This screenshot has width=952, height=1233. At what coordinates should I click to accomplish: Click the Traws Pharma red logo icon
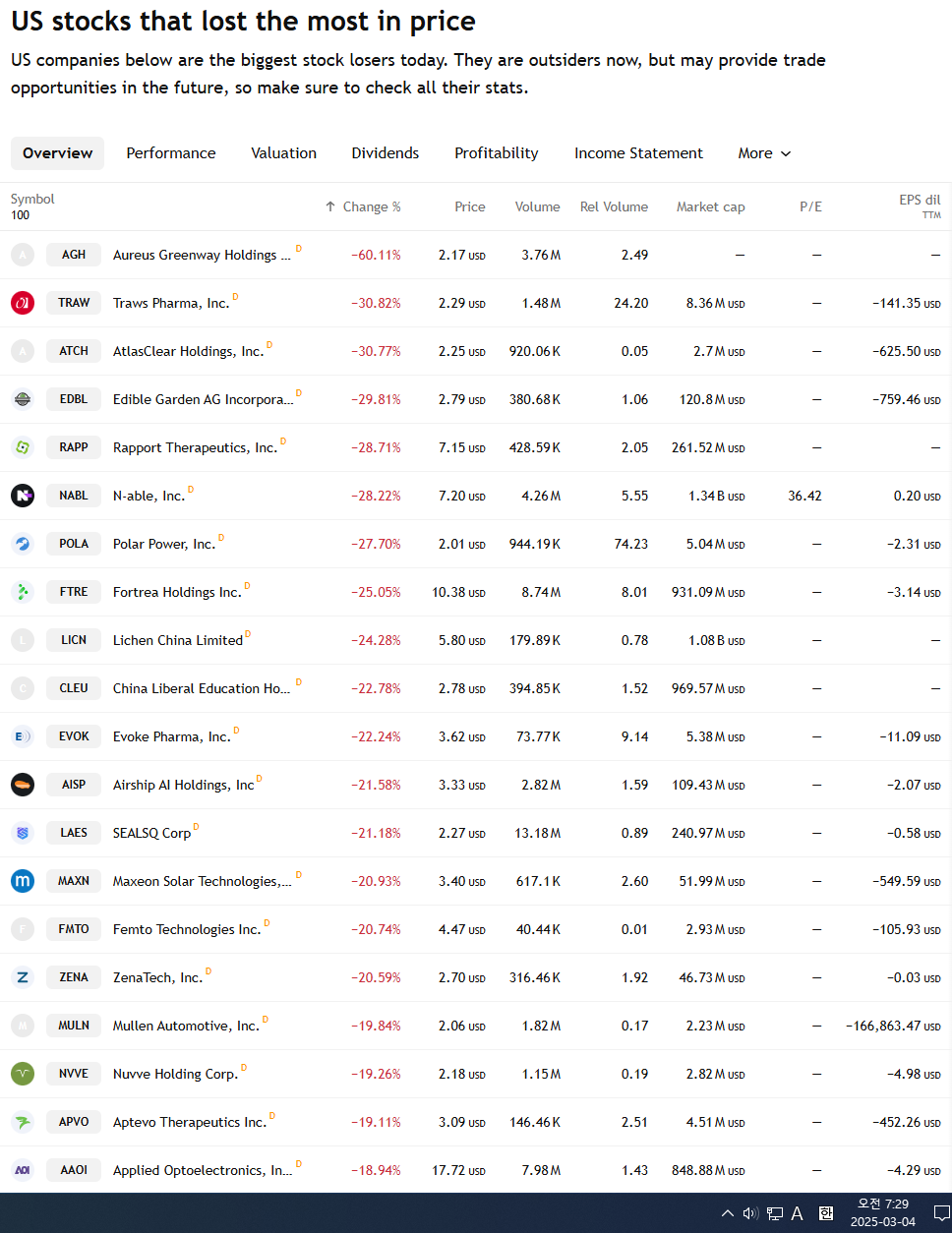click(x=23, y=303)
